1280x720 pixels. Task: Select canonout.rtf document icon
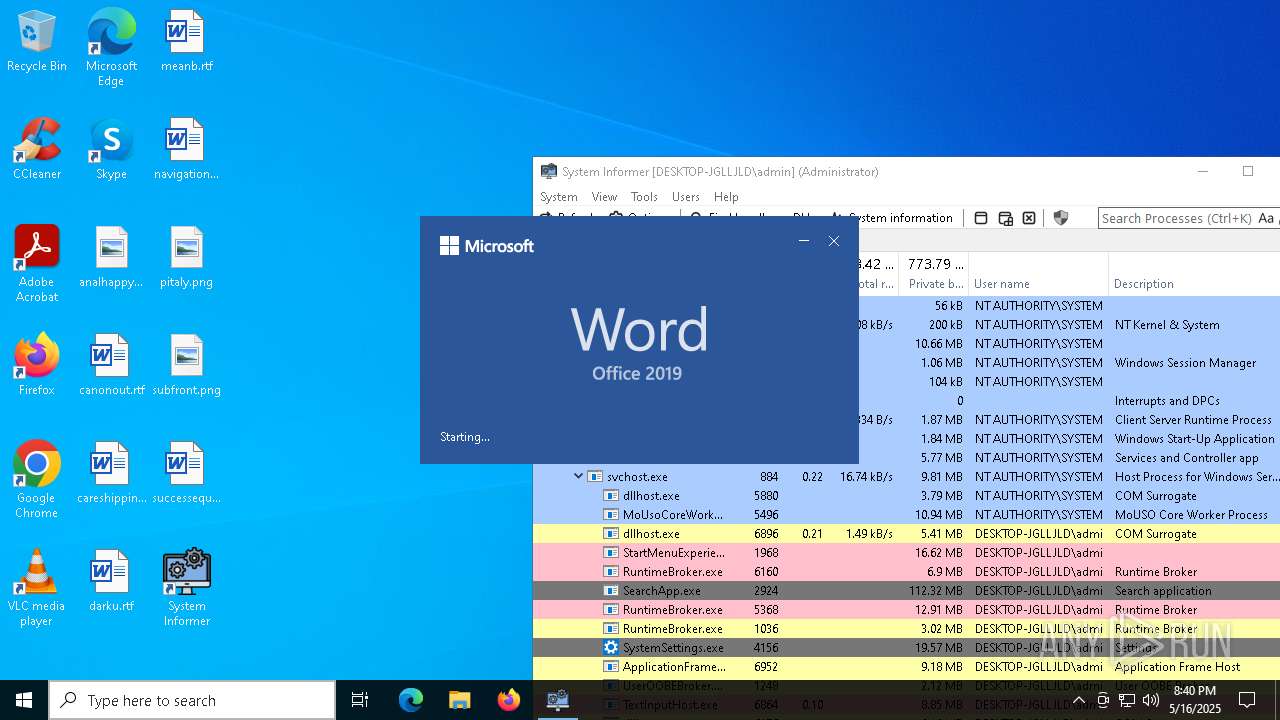pos(111,366)
